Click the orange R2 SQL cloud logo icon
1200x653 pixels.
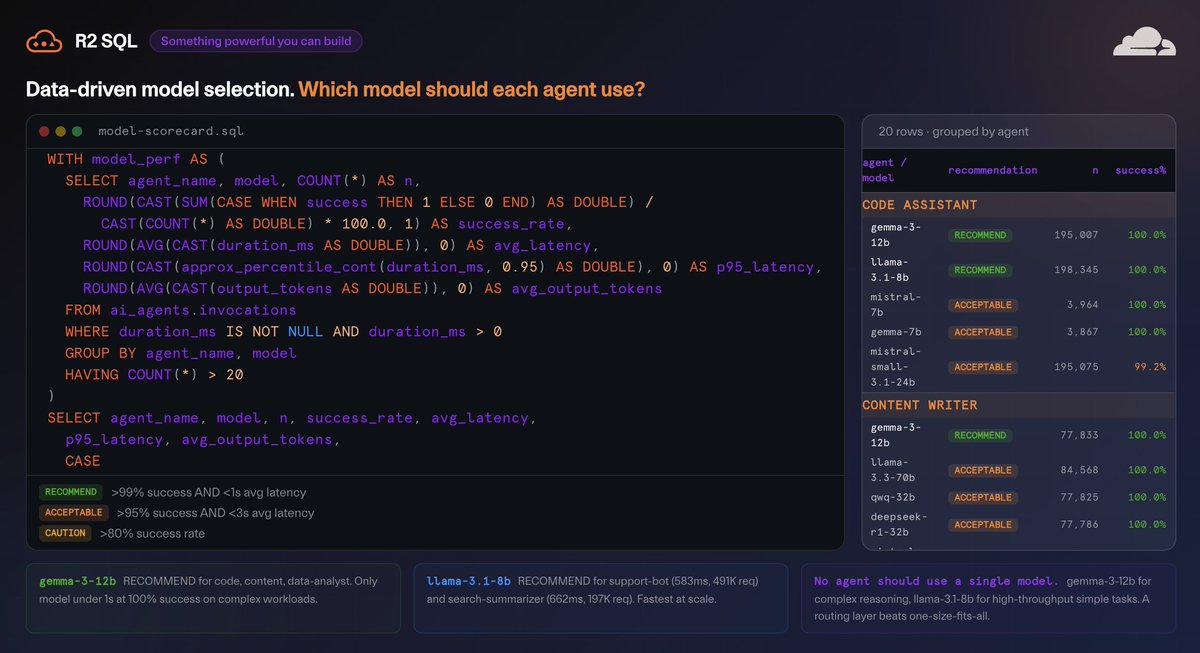click(43, 42)
